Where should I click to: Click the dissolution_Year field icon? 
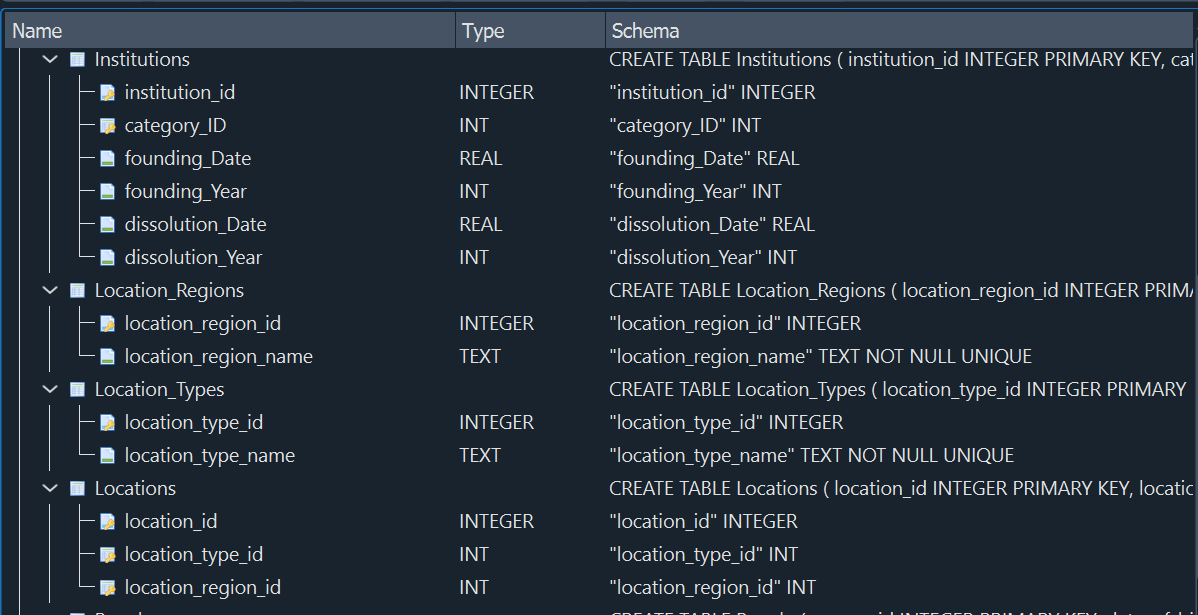click(x=108, y=257)
